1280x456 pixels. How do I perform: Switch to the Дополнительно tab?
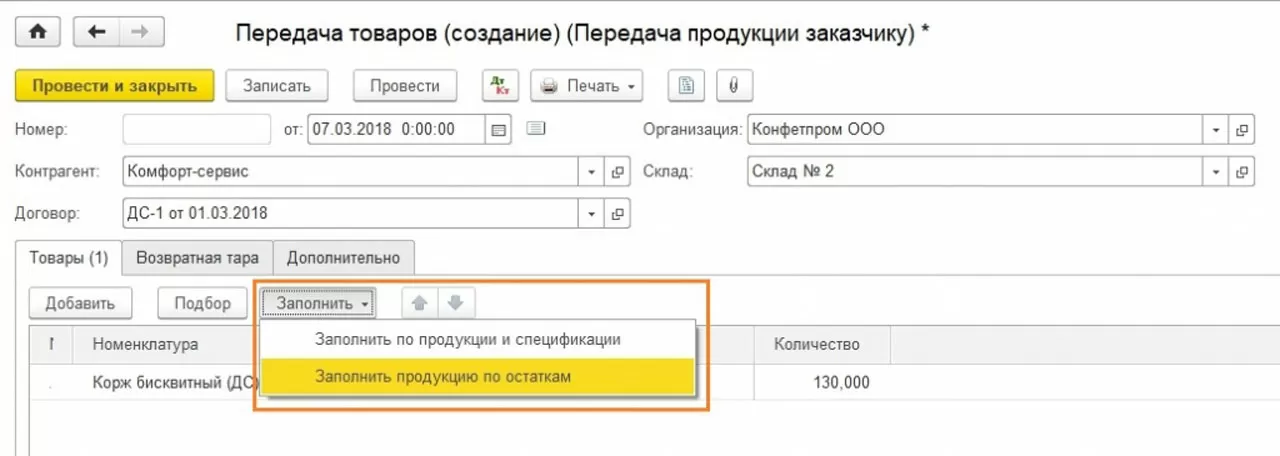pyautogui.click(x=344, y=257)
